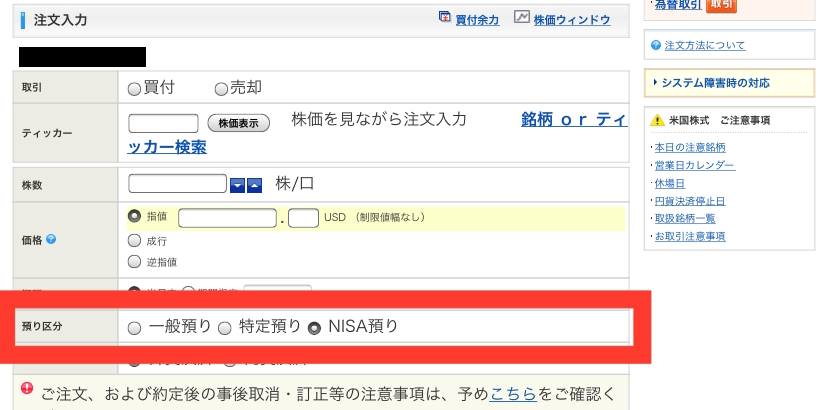
Task: Open the 銘柄 or ティッカー検索 link
Action: [574, 120]
